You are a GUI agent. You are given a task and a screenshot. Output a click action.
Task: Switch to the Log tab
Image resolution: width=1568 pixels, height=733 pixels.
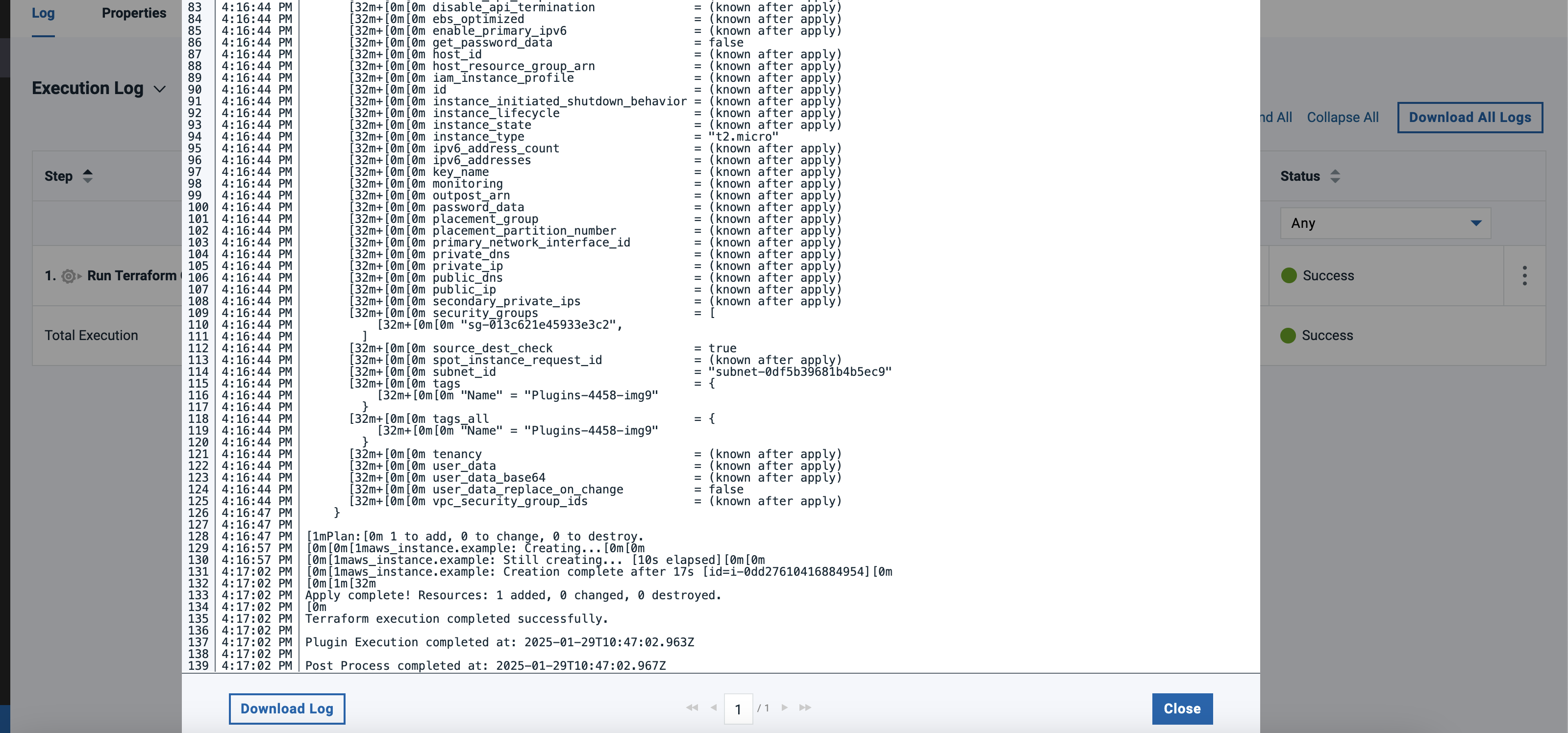tap(43, 13)
